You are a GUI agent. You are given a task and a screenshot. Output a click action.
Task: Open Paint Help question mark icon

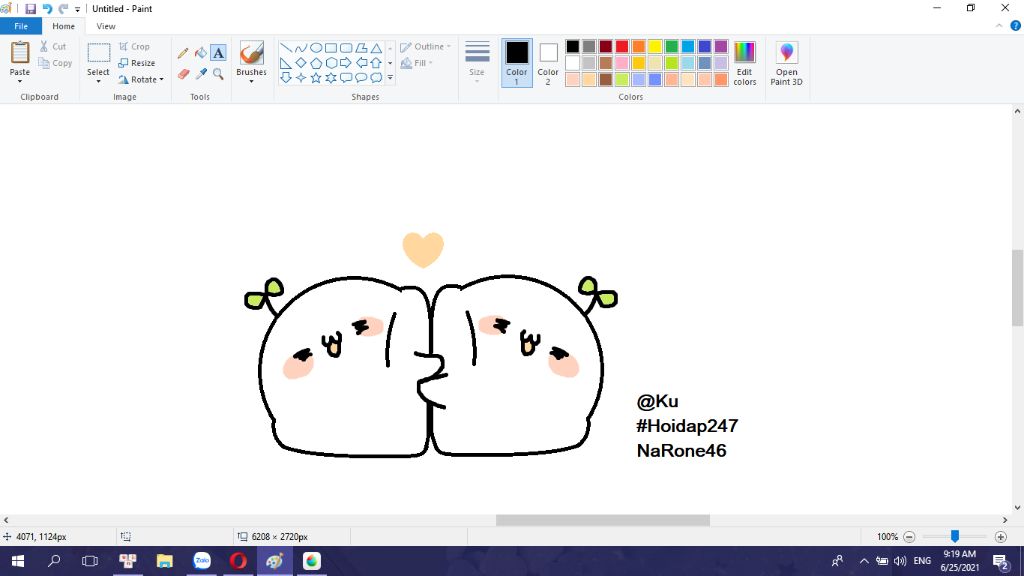[1016, 26]
